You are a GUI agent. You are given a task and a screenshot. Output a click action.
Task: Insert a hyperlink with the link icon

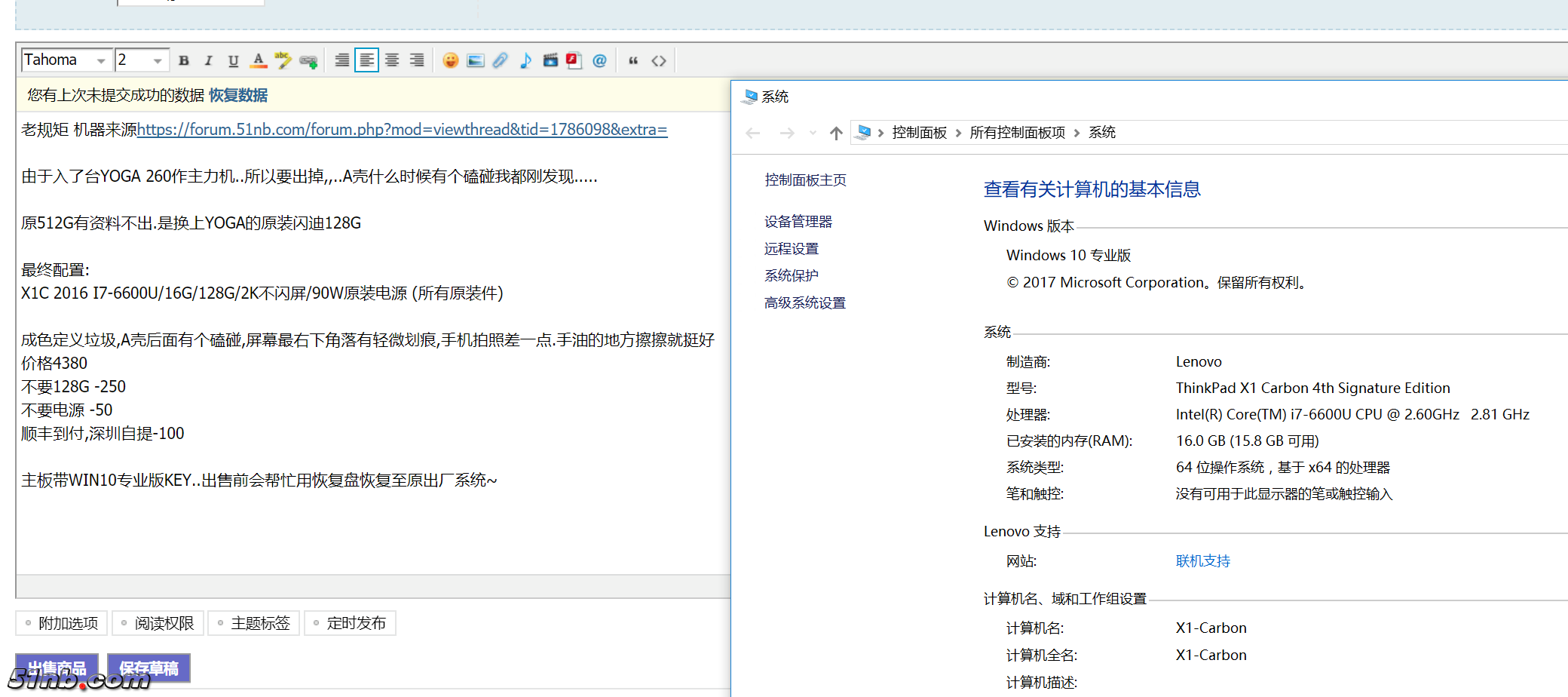[308, 60]
